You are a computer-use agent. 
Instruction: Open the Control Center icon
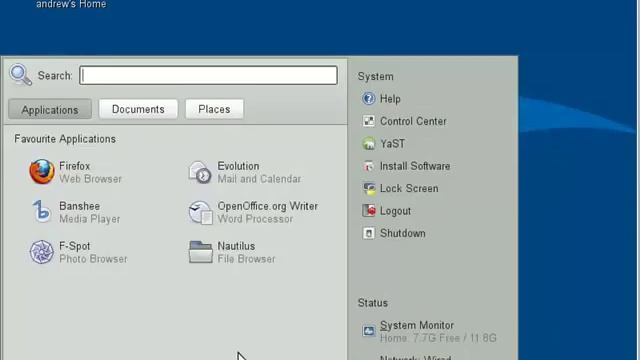369,121
